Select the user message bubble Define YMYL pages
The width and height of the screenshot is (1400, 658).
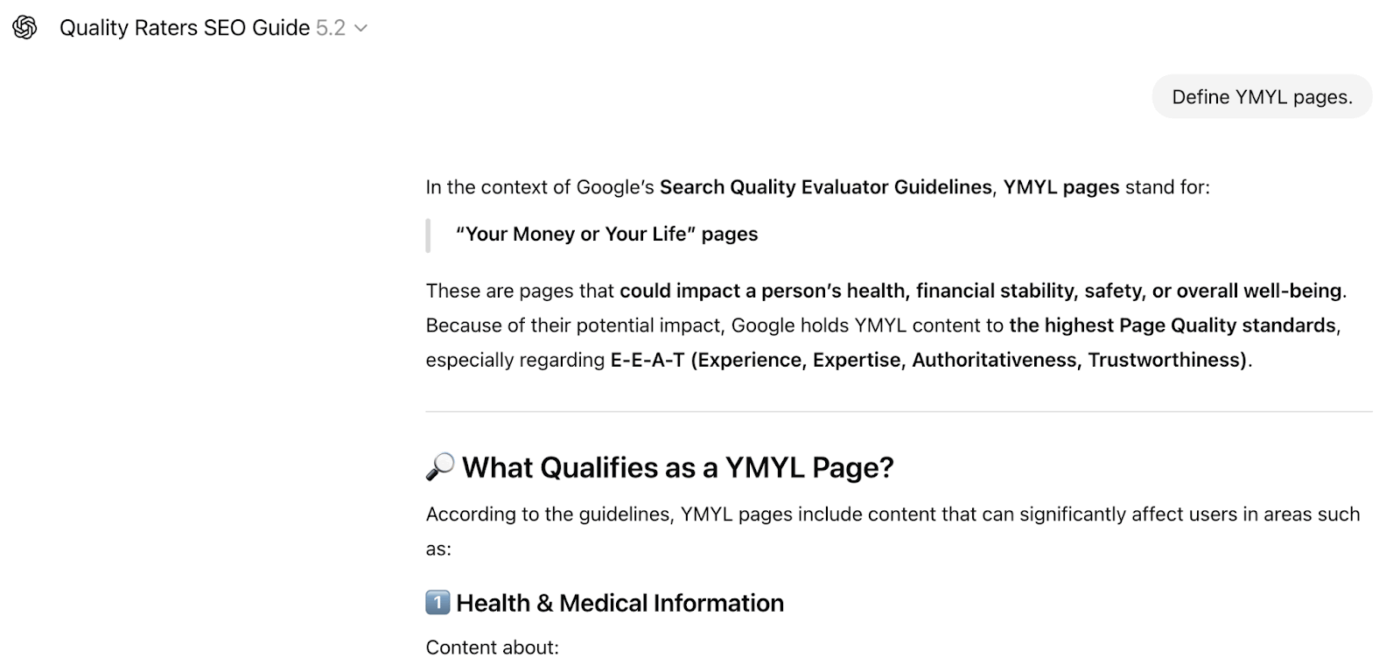point(1262,96)
